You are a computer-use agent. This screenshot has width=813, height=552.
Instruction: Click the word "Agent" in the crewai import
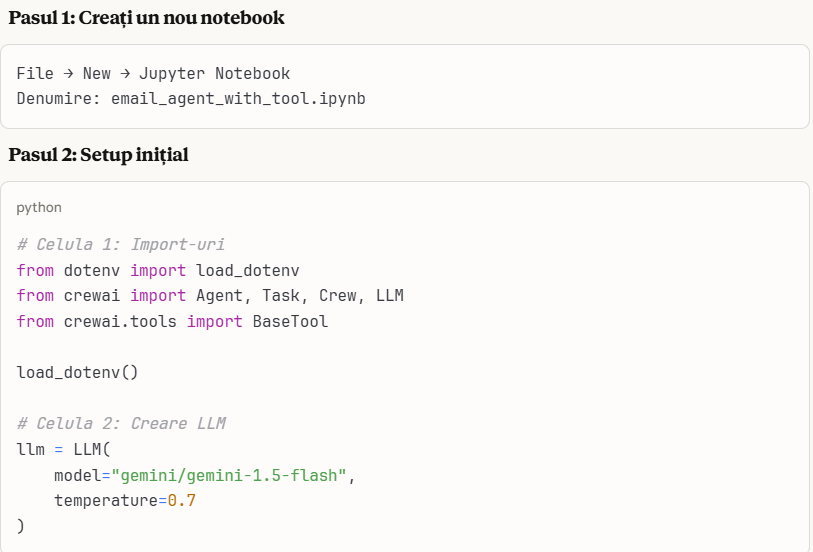220,296
